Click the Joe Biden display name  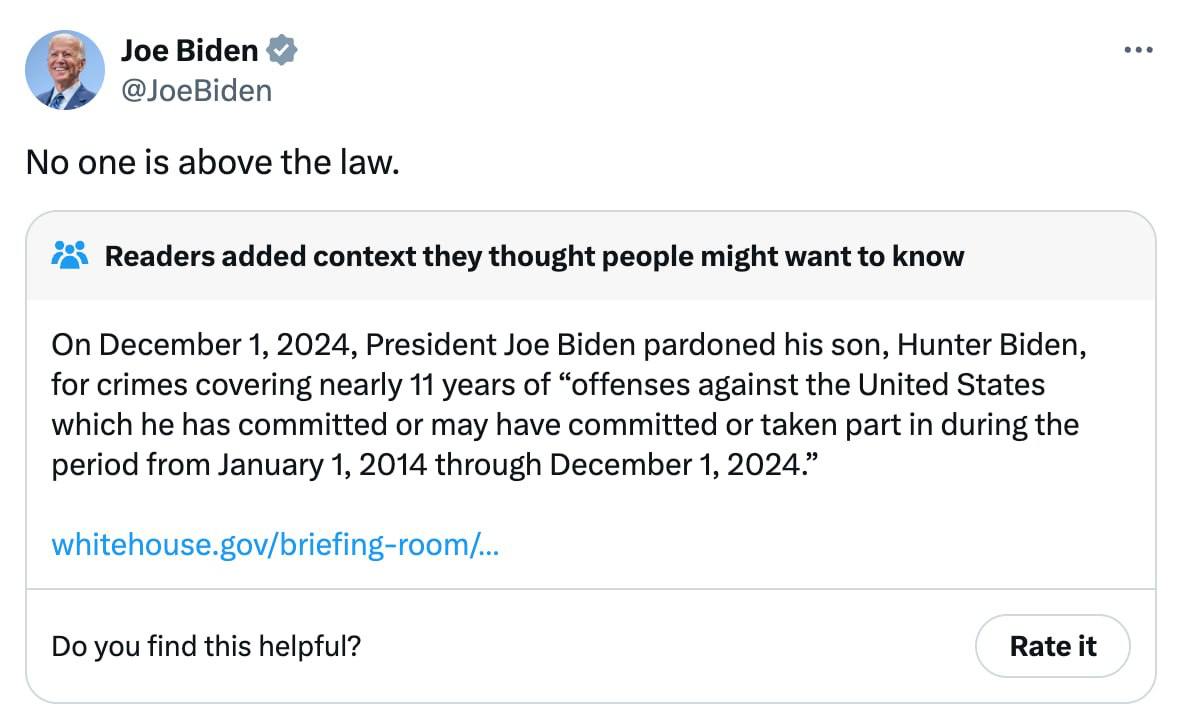[189, 50]
